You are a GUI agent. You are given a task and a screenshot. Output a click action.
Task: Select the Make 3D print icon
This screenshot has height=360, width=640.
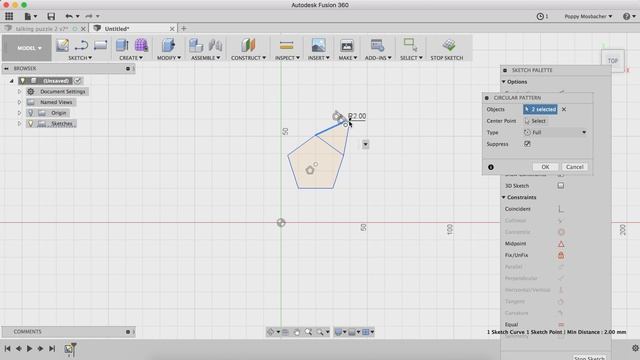pos(347,45)
